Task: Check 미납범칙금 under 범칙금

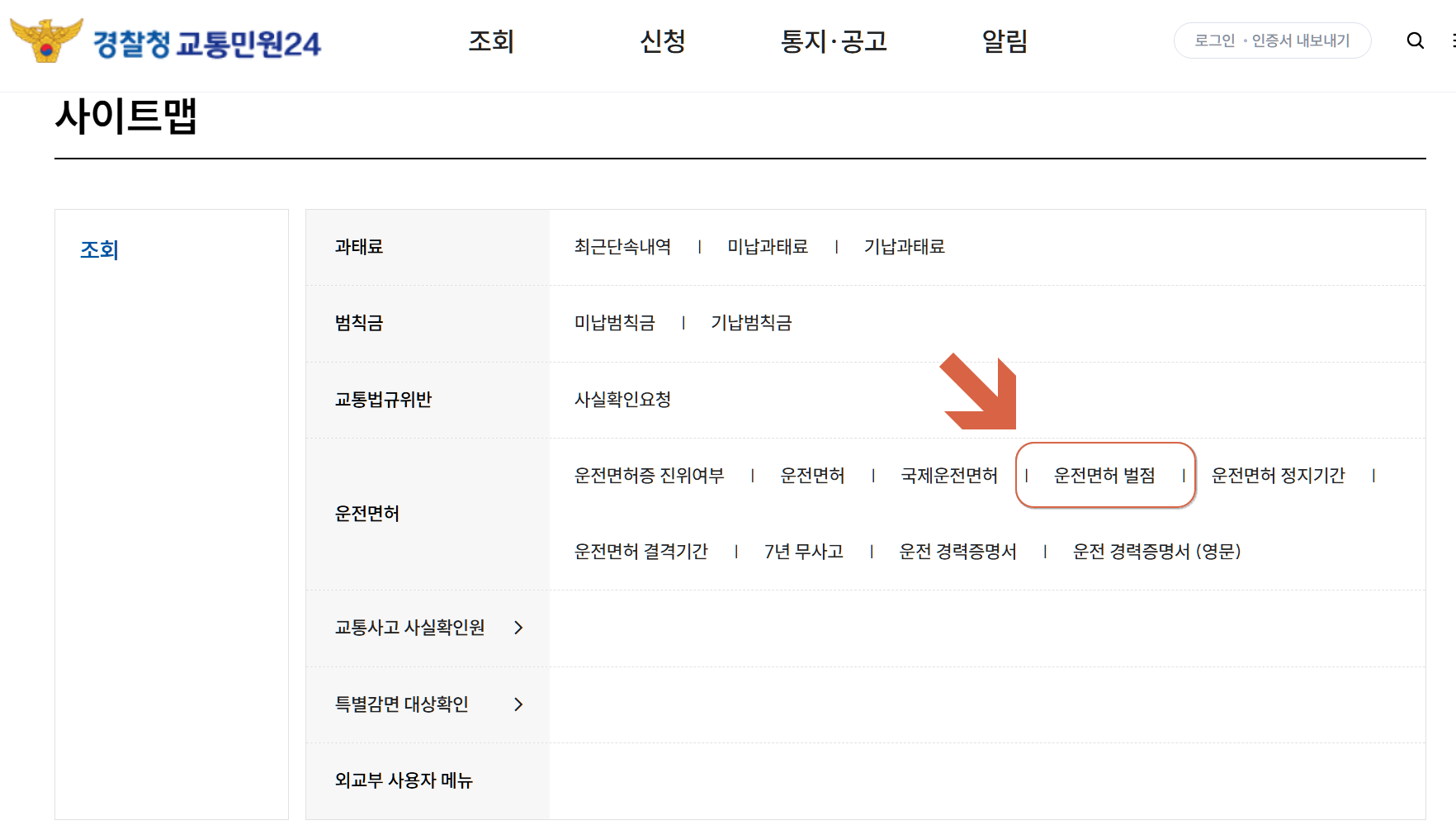Action: click(x=614, y=323)
